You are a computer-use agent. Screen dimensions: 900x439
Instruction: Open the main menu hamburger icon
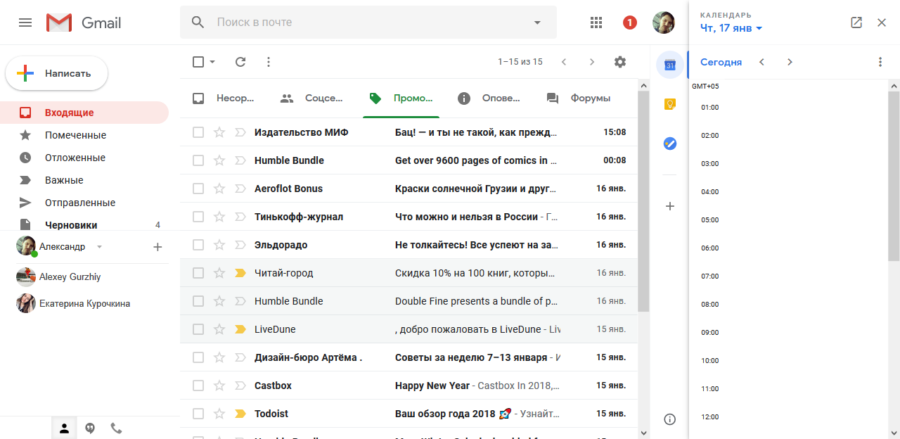[25, 22]
